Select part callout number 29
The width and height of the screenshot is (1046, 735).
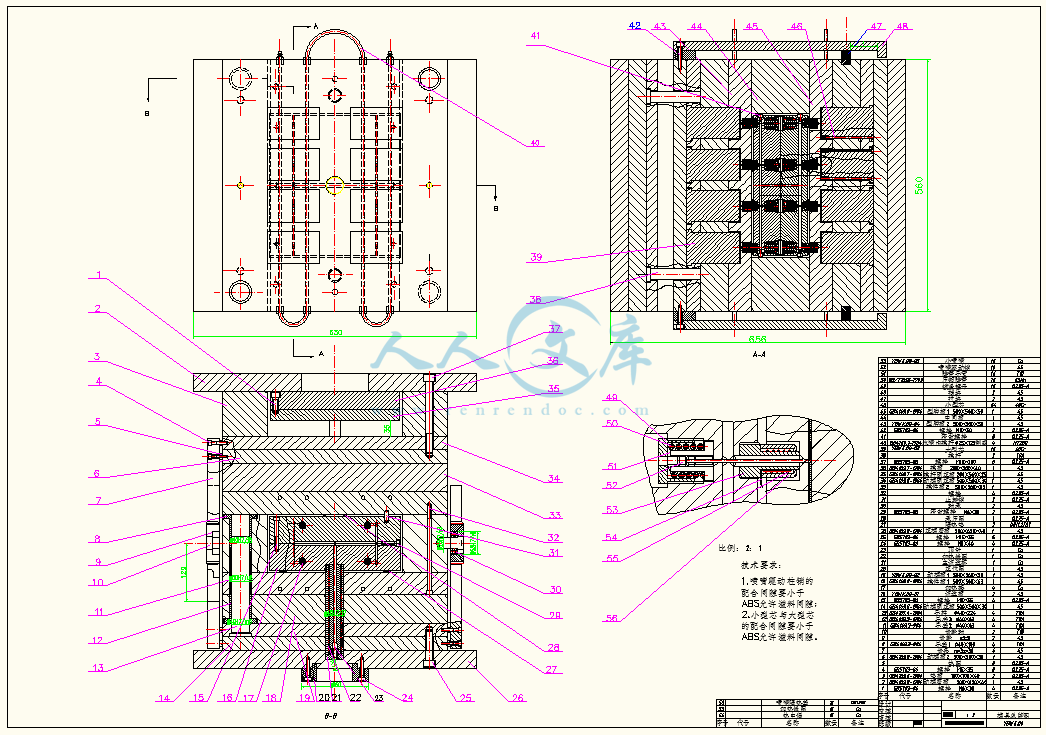554,616
